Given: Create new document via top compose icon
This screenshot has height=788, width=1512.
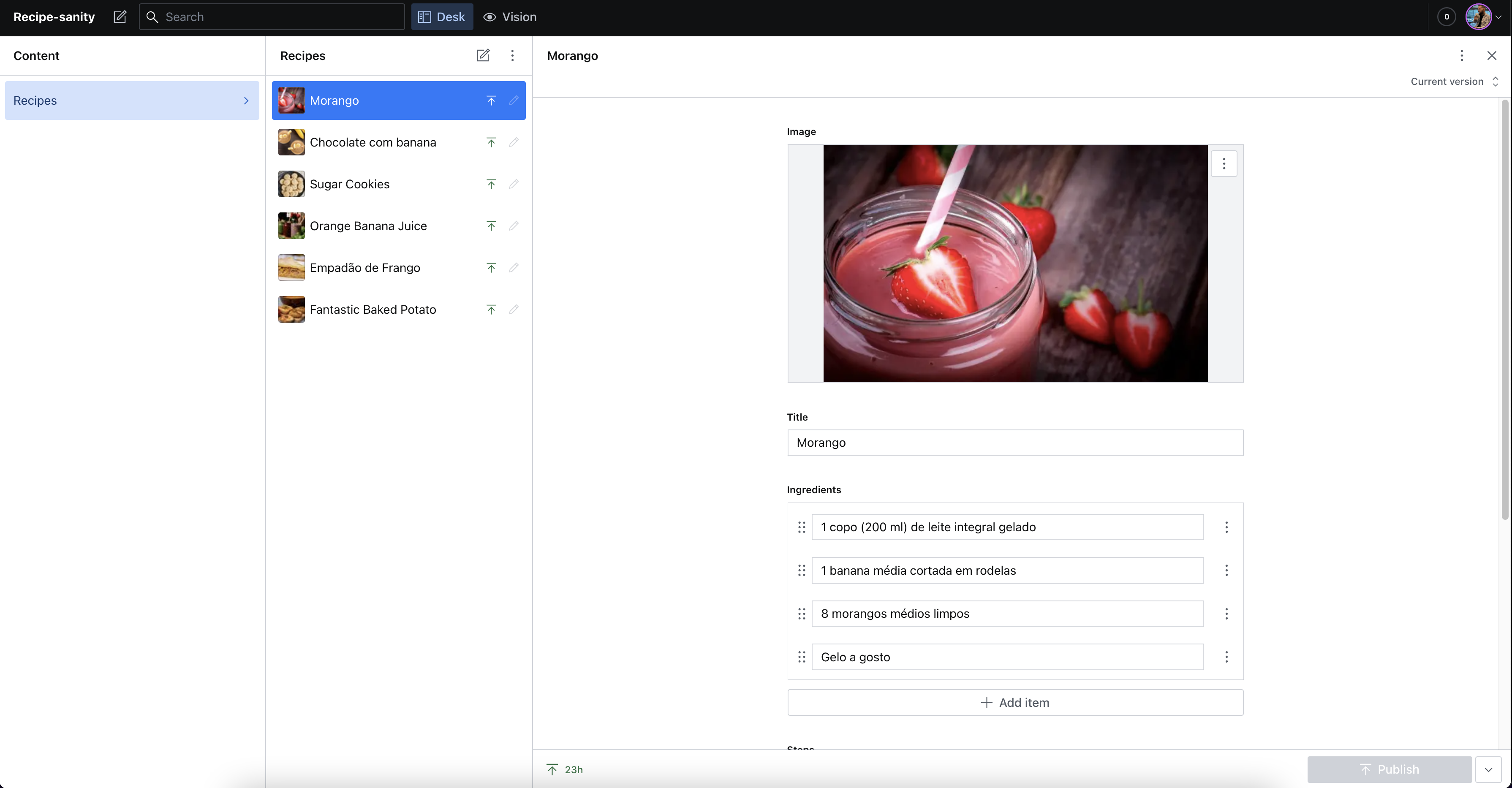Looking at the screenshot, I should [x=120, y=17].
